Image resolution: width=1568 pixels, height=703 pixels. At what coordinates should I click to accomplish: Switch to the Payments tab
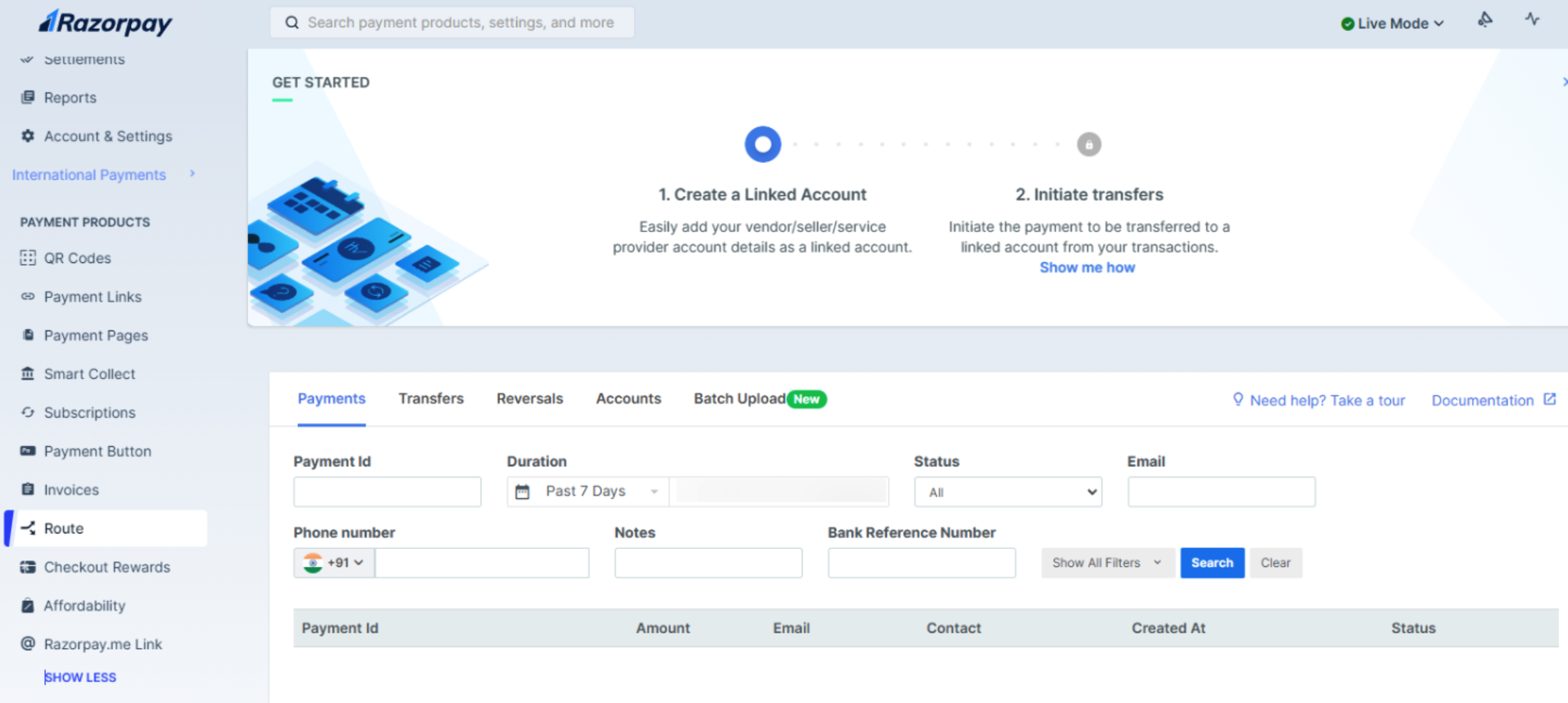pyautogui.click(x=331, y=399)
